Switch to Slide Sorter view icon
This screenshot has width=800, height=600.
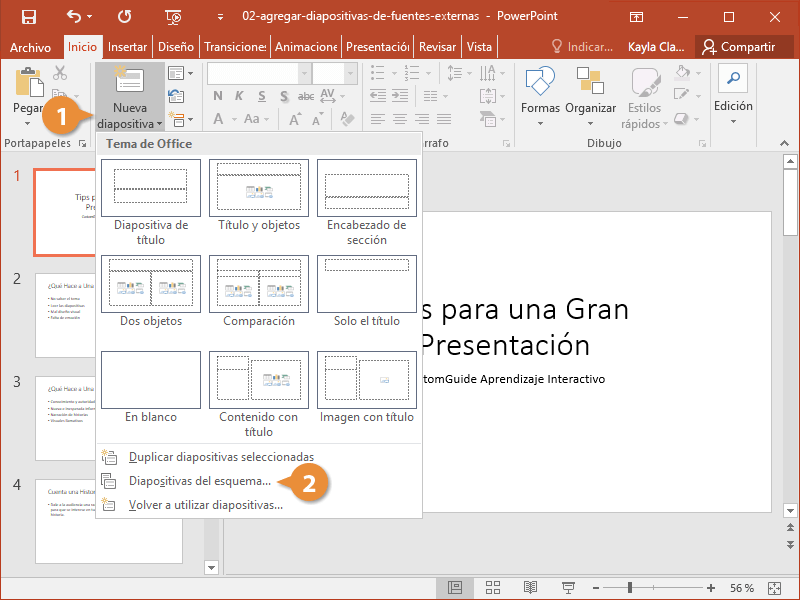coord(493,588)
